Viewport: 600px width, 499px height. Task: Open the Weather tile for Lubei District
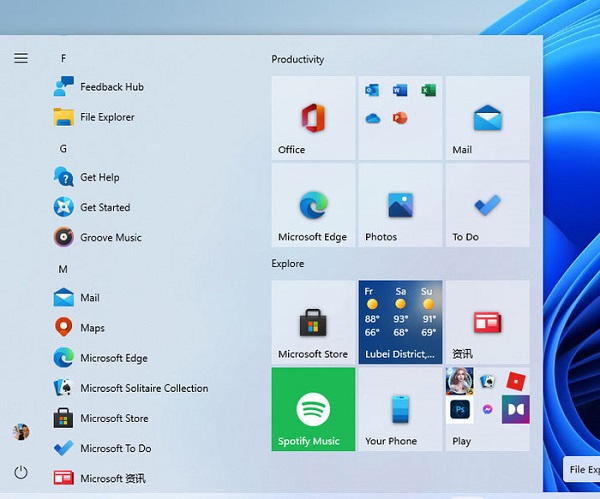click(x=400, y=322)
